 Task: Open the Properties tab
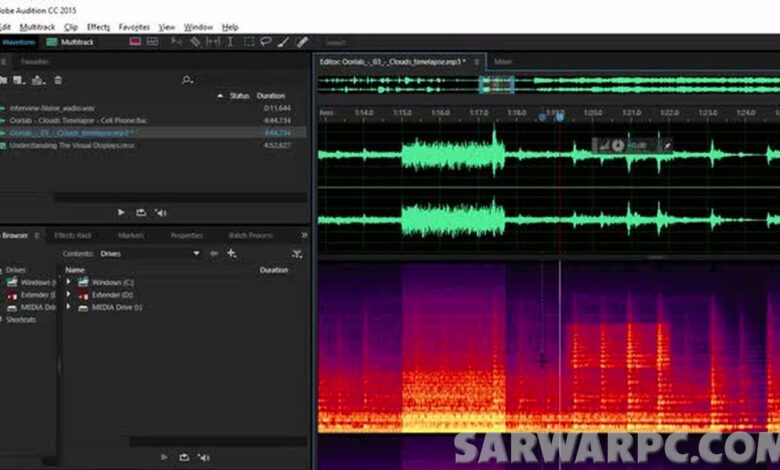tap(187, 235)
